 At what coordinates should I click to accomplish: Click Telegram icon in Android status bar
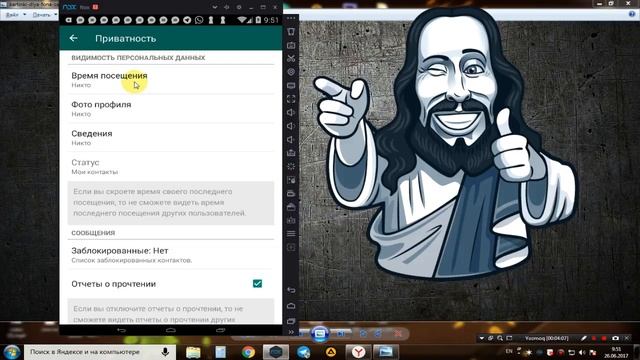coord(187,20)
